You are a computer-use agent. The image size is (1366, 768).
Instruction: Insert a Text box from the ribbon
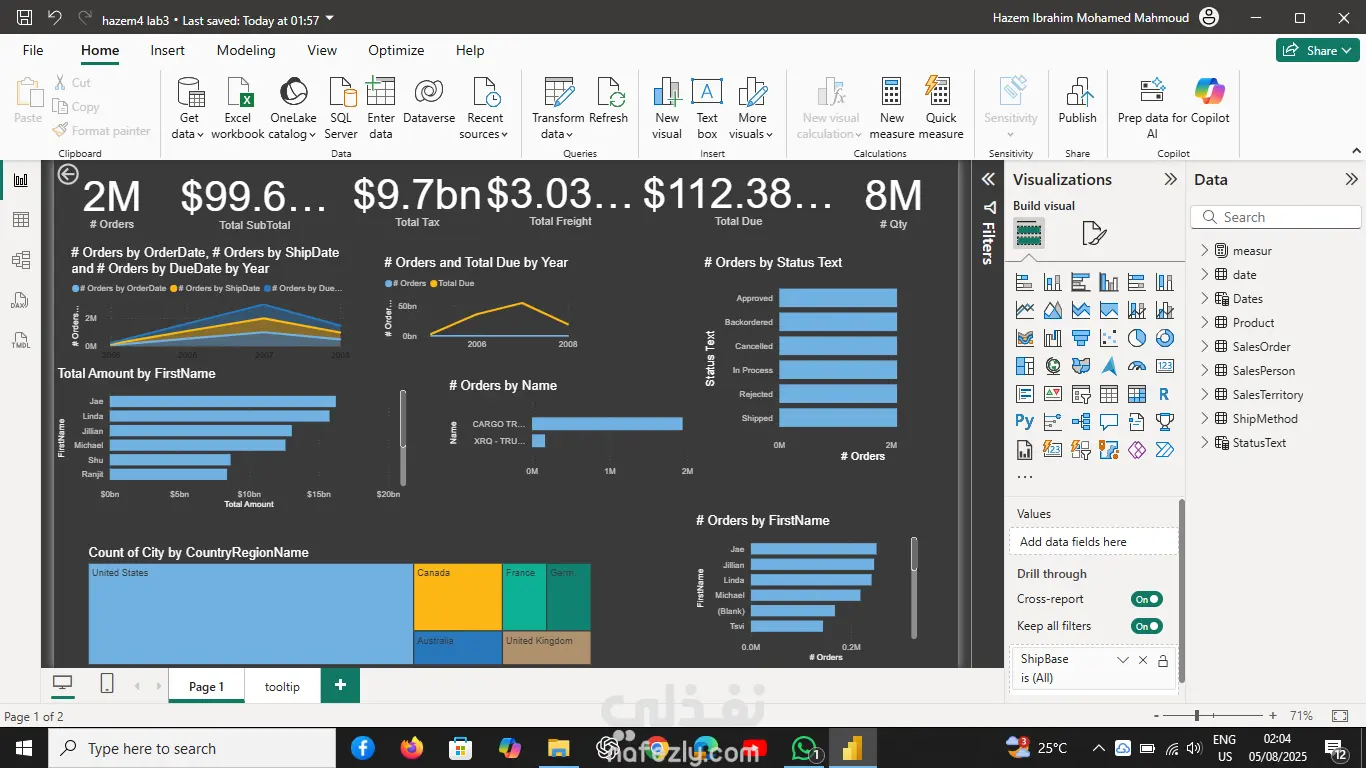(x=707, y=93)
